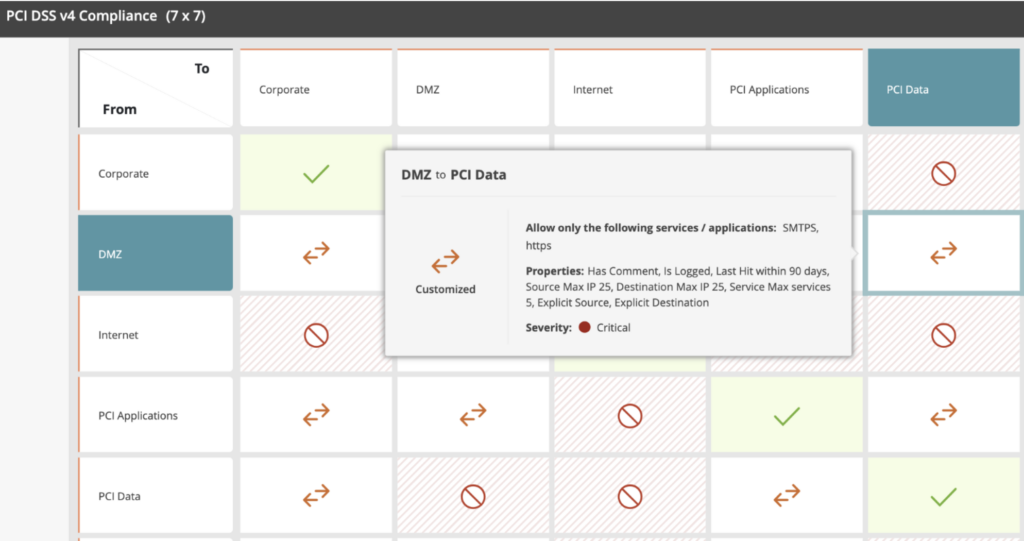Select the DMZ row header

[155, 255]
